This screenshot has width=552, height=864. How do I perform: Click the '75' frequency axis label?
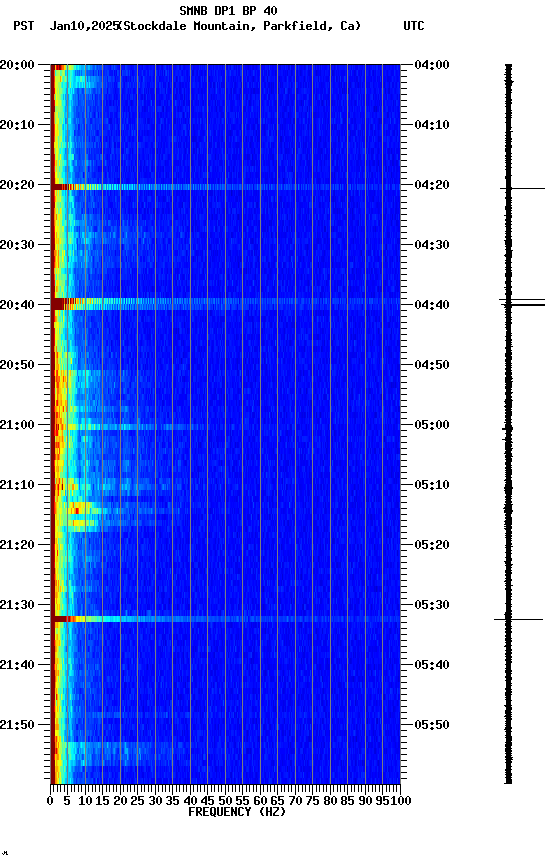(x=312, y=801)
